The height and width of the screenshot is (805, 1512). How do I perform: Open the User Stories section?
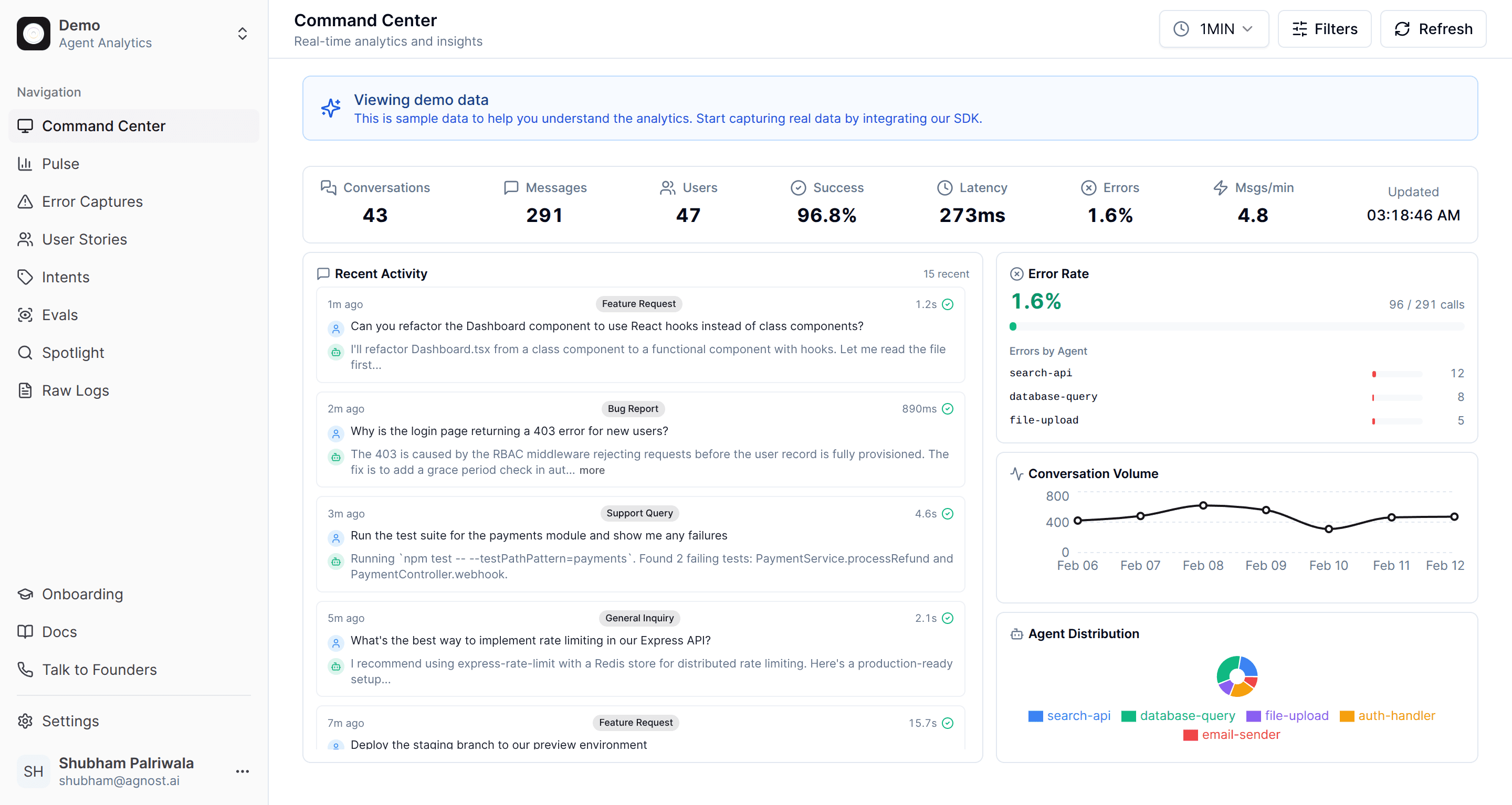84,239
